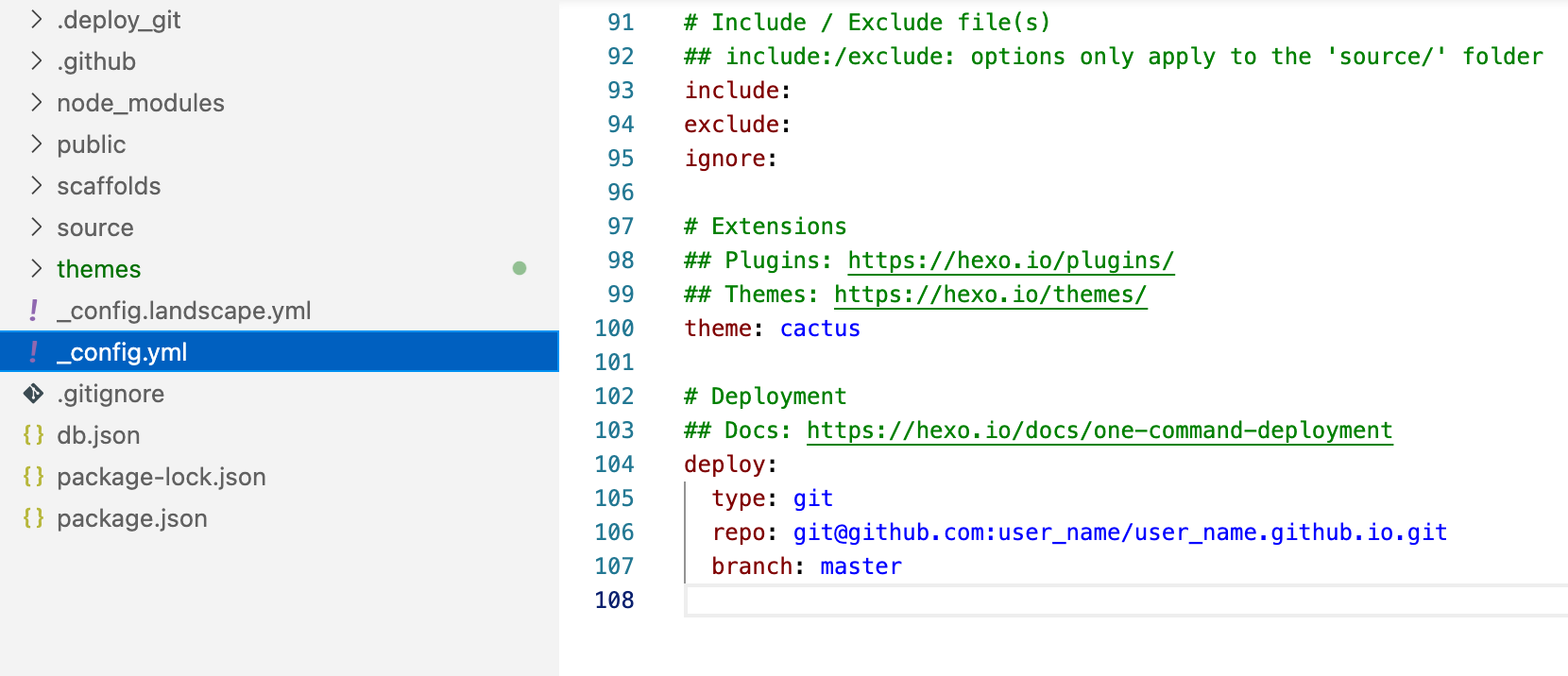Image resolution: width=1568 pixels, height=676 pixels.
Task: Follow the one-command-deployment docs link
Action: (x=1099, y=431)
